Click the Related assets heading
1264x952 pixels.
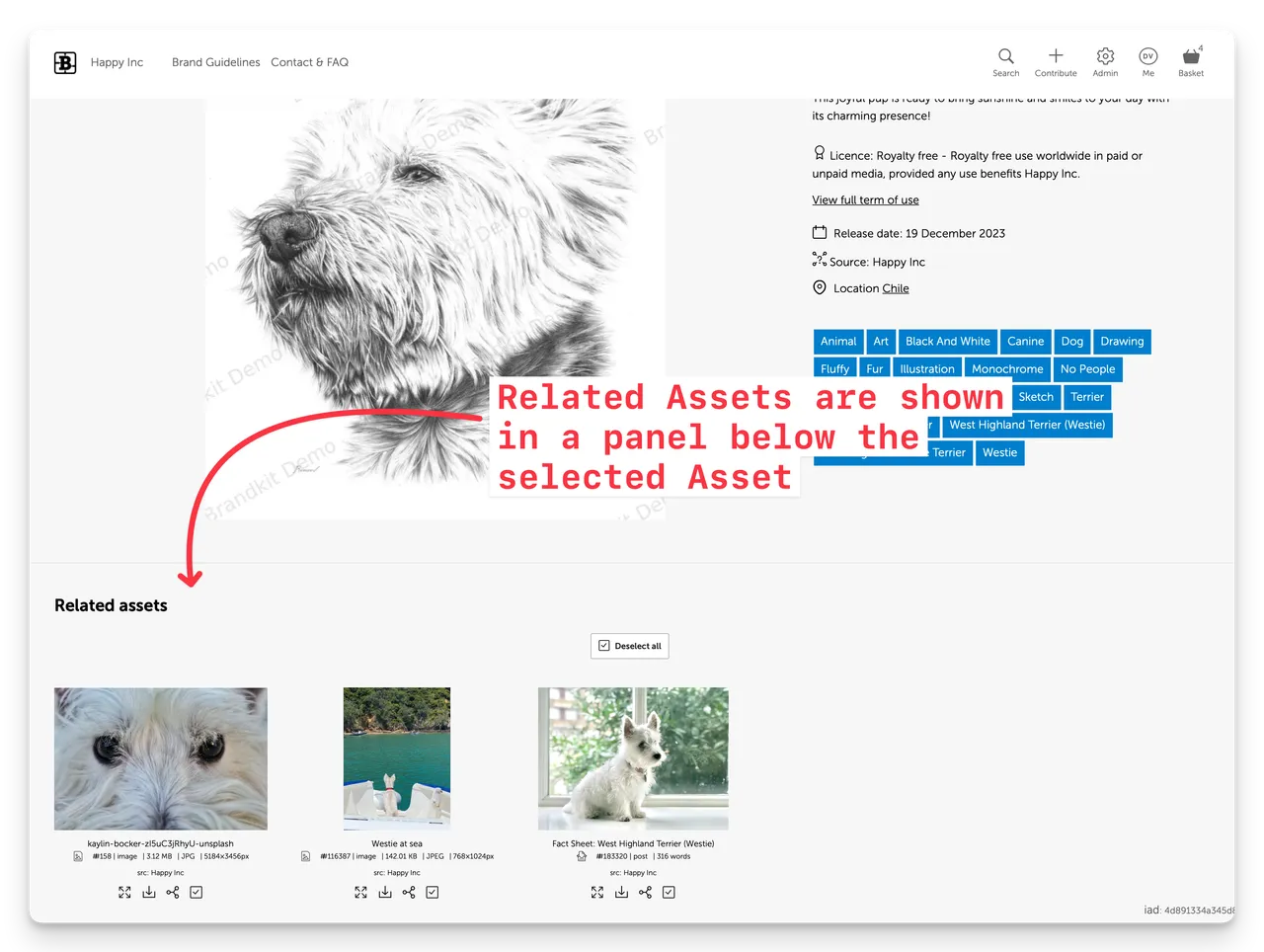pos(111,605)
